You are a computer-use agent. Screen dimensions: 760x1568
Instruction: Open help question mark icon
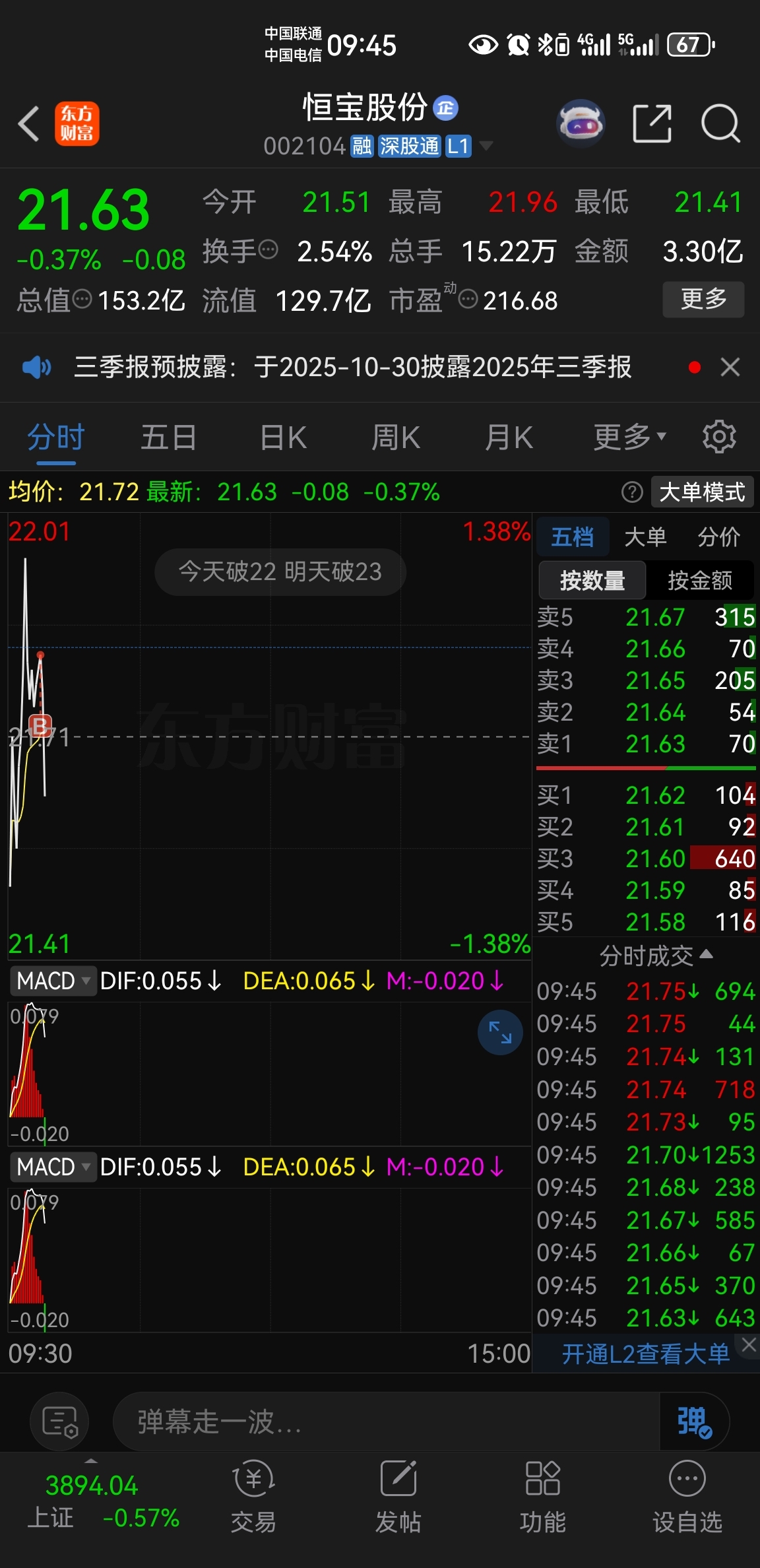632,492
